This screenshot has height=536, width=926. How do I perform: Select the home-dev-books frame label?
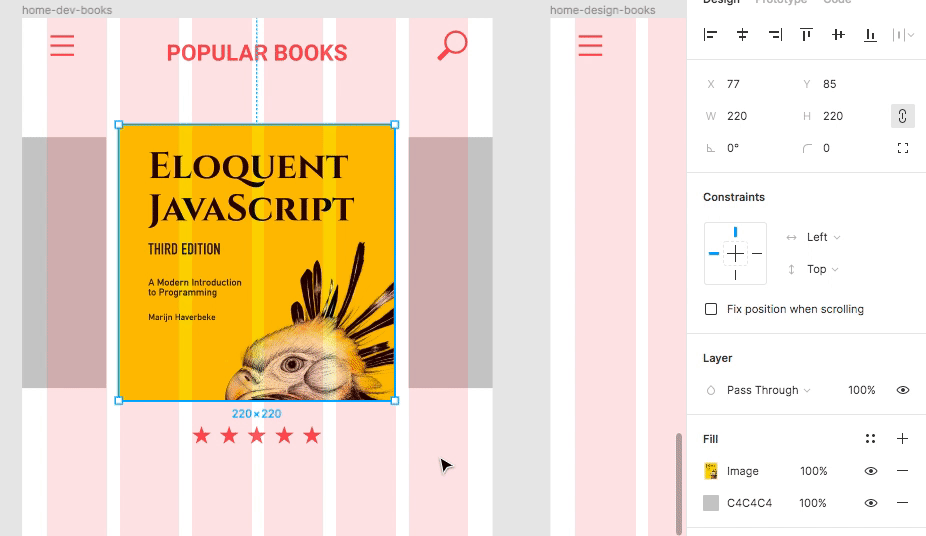(x=67, y=10)
